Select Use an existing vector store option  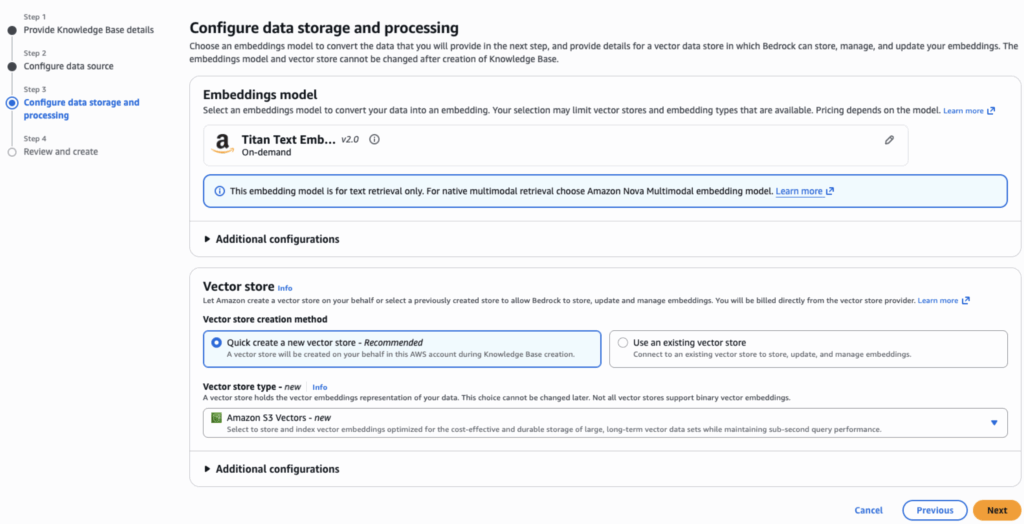623,343
